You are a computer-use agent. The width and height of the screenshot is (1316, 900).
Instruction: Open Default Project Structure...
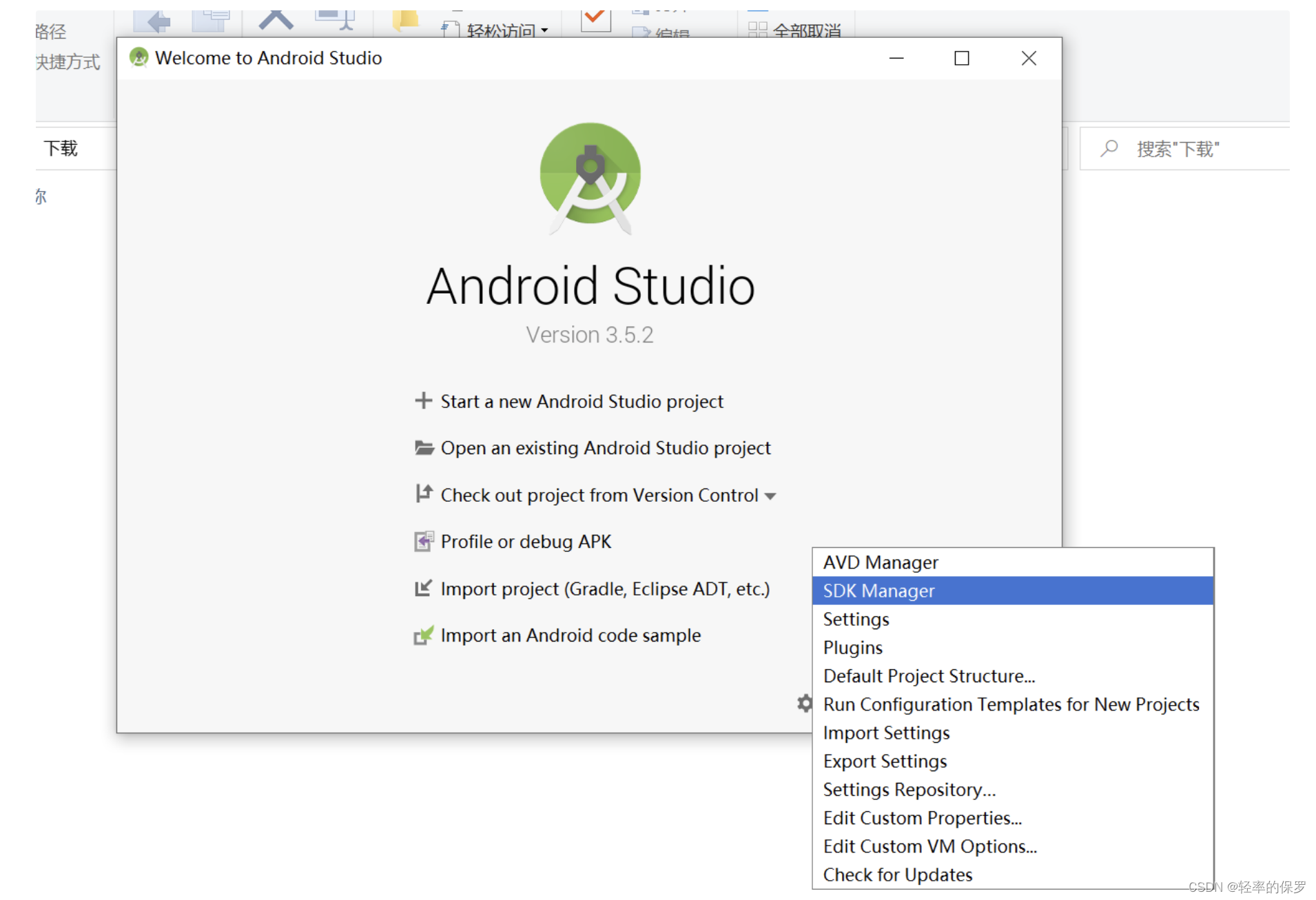click(x=1012, y=675)
